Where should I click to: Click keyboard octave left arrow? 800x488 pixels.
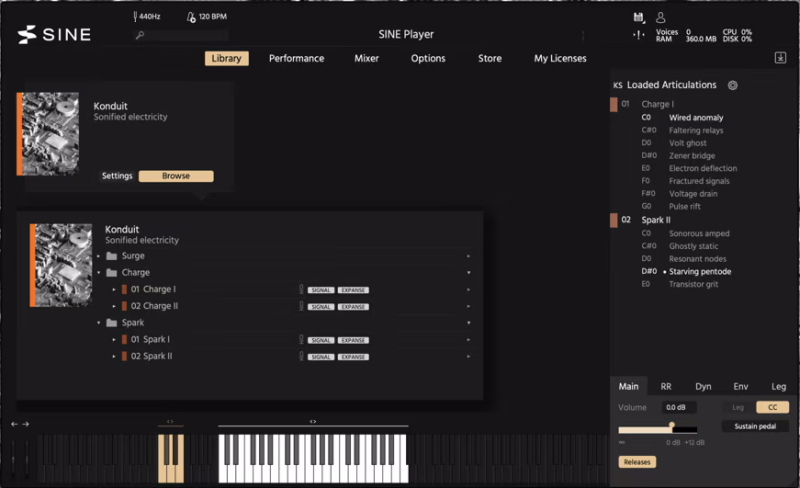click(14, 424)
